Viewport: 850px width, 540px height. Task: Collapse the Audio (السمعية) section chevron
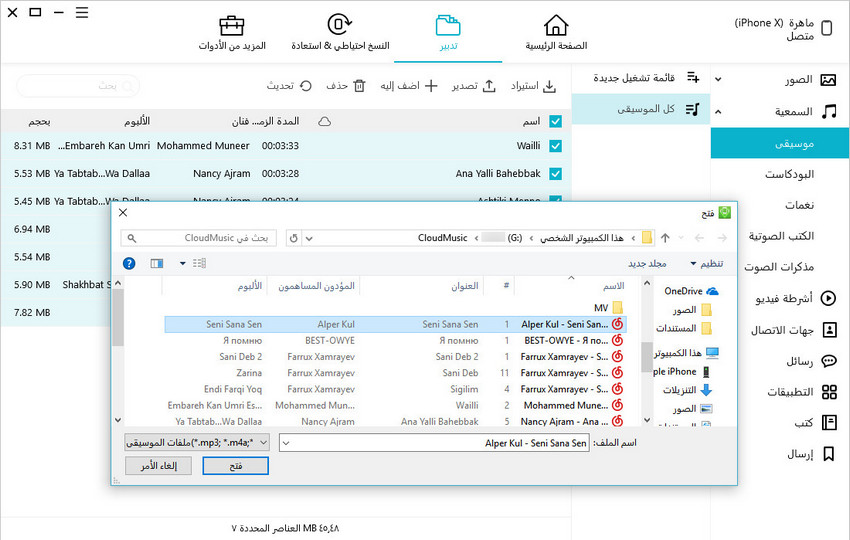(718, 112)
